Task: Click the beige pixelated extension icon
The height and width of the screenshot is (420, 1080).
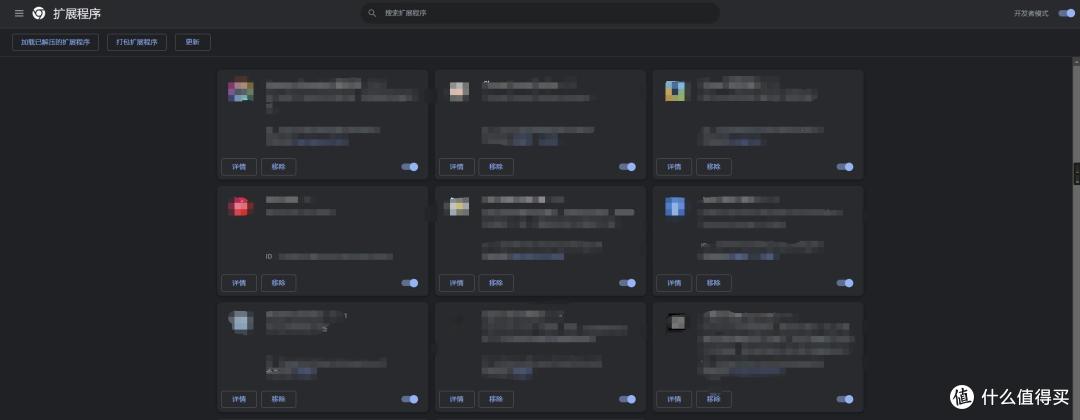Action: tap(459, 91)
